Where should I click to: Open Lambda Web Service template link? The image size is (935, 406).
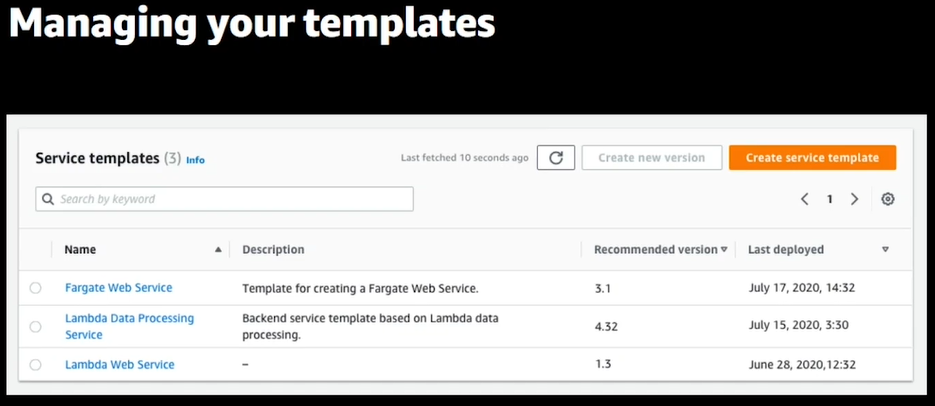[x=119, y=365]
